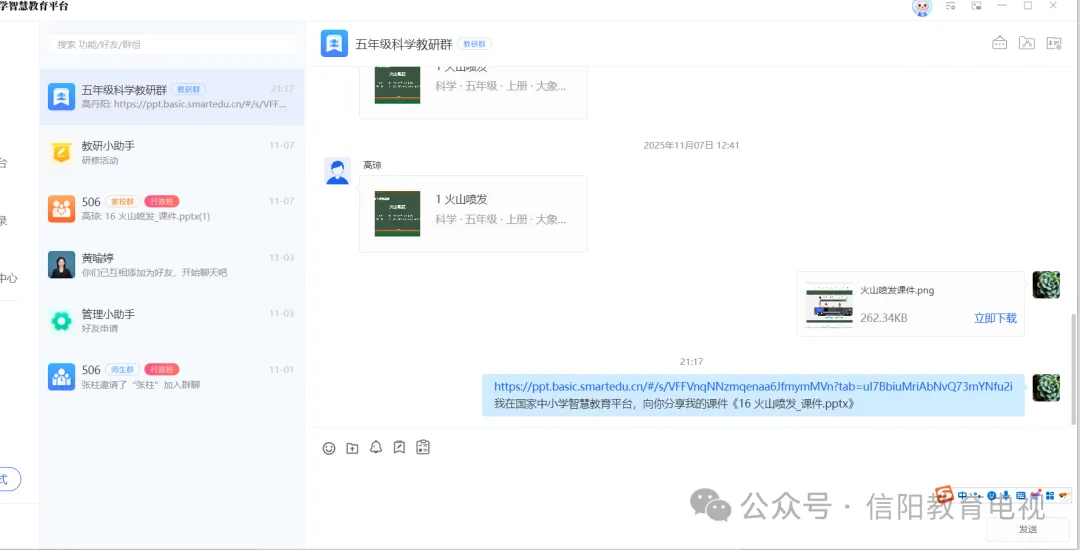Open the Sogou soft keyboard icon
The image size is (1080, 550).
(1021, 495)
